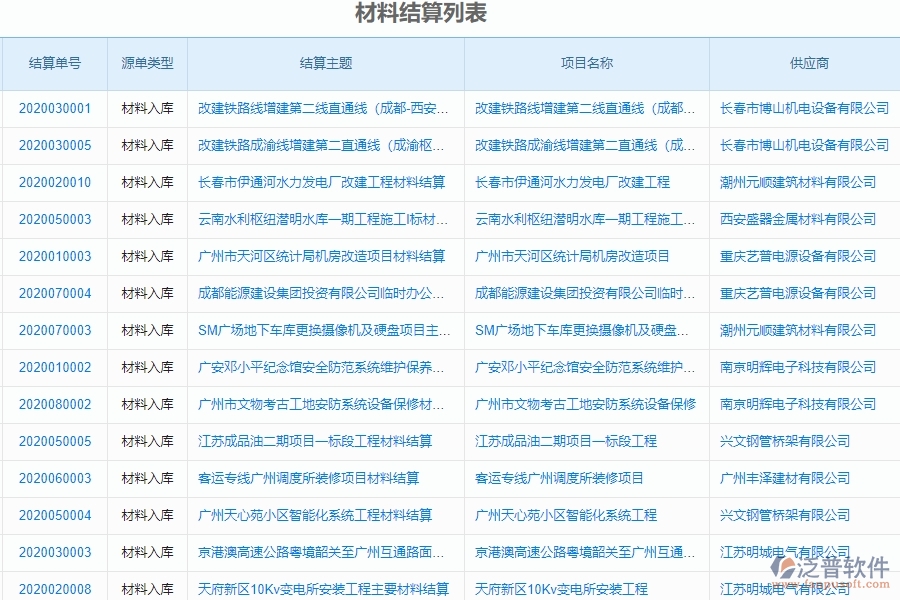900x600 pixels.
Task: Click the 项目名称 column header
Action: tap(586, 63)
